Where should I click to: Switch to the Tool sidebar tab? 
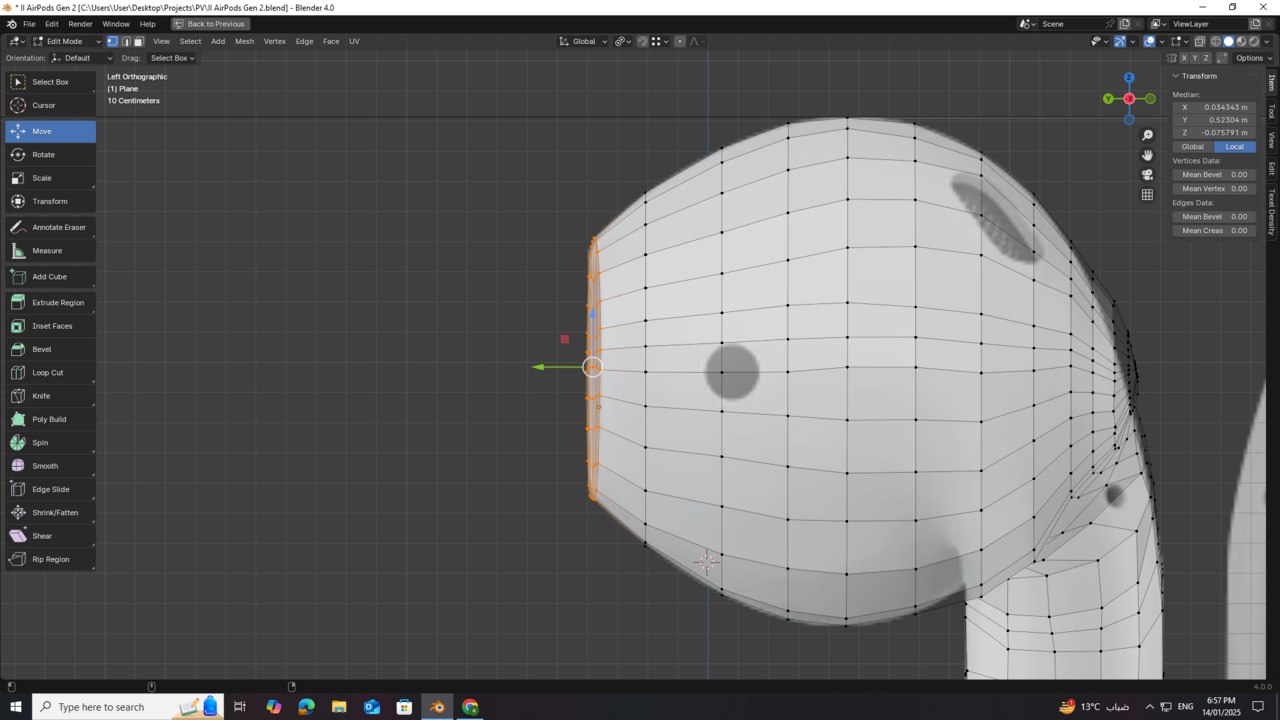(x=1272, y=111)
